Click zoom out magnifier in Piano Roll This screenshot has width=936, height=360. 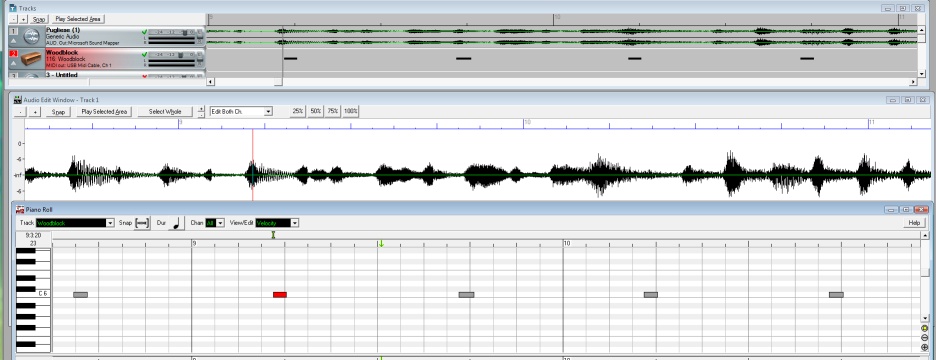pos(925,337)
